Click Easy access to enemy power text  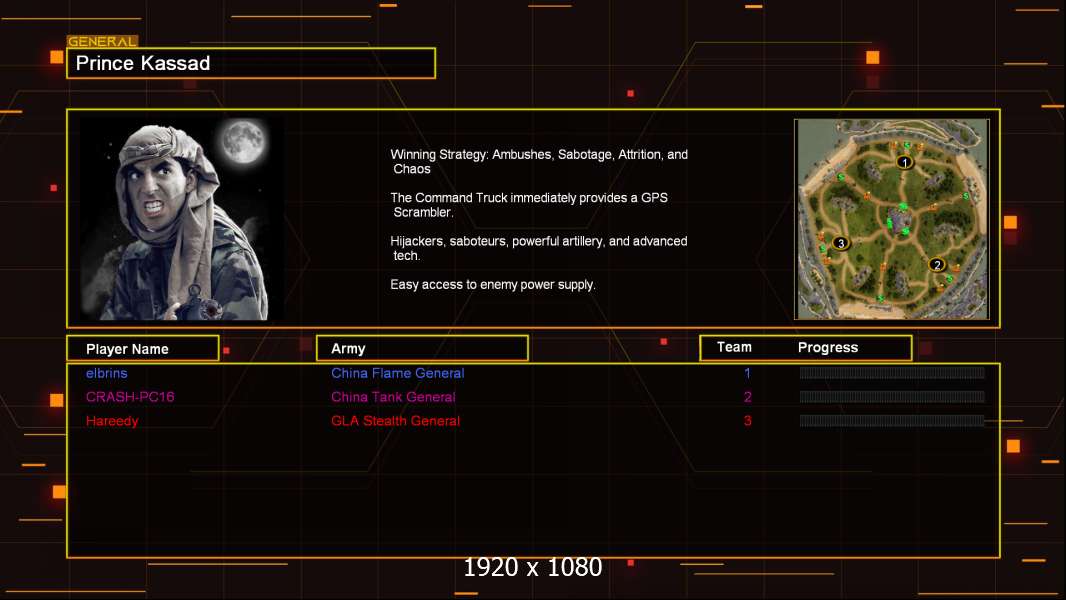[493, 285]
